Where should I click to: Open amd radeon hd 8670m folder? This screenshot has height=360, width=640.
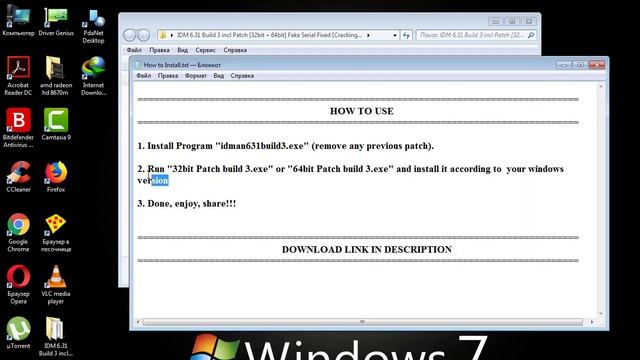pyautogui.click(x=56, y=76)
